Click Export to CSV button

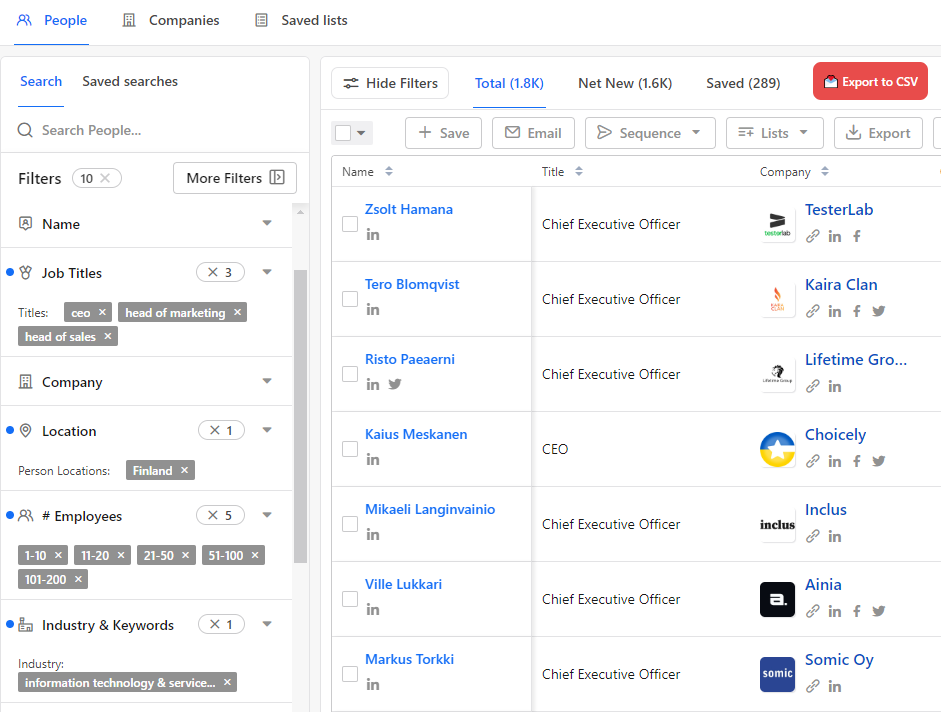[870, 82]
